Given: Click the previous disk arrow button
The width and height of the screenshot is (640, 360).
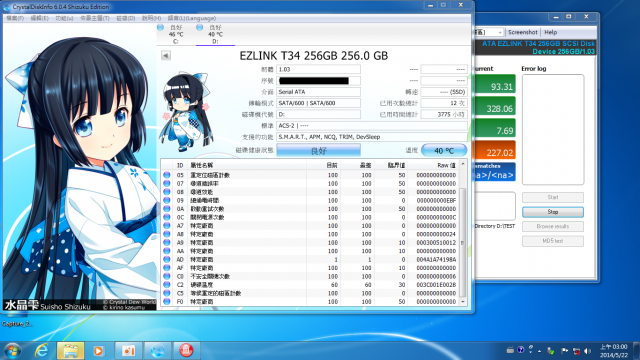Looking at the screenshot, I should tap(166, 56).
